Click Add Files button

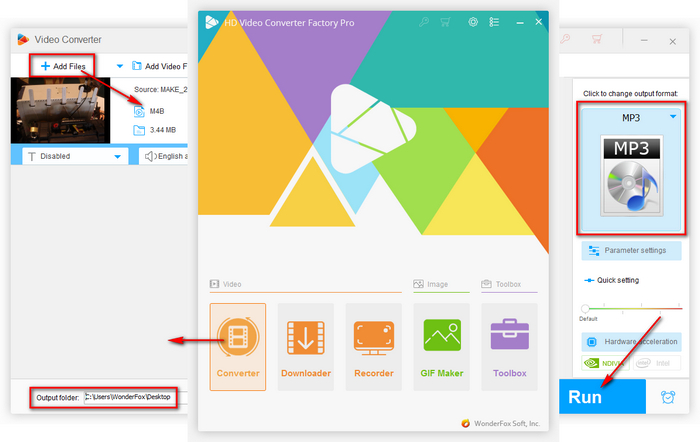(x=62, y=66)
